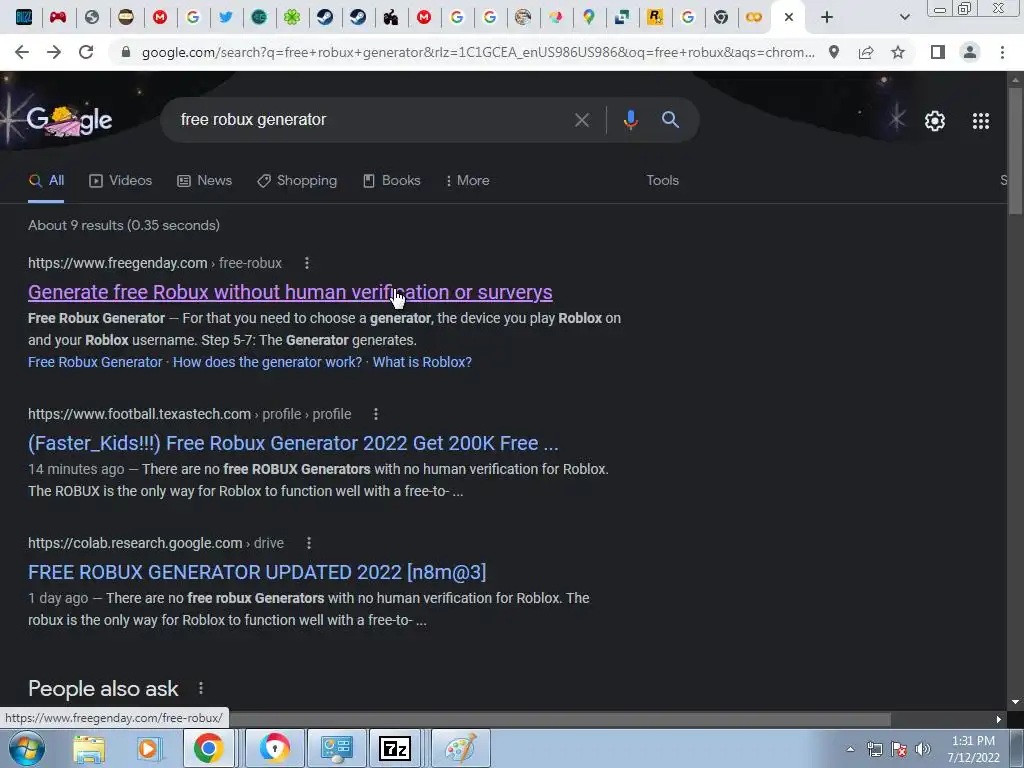Switch to the red gamepad icon tab
Image resolution: width=1024 pixels, height=768 pixels.
(x=58, y=17)
